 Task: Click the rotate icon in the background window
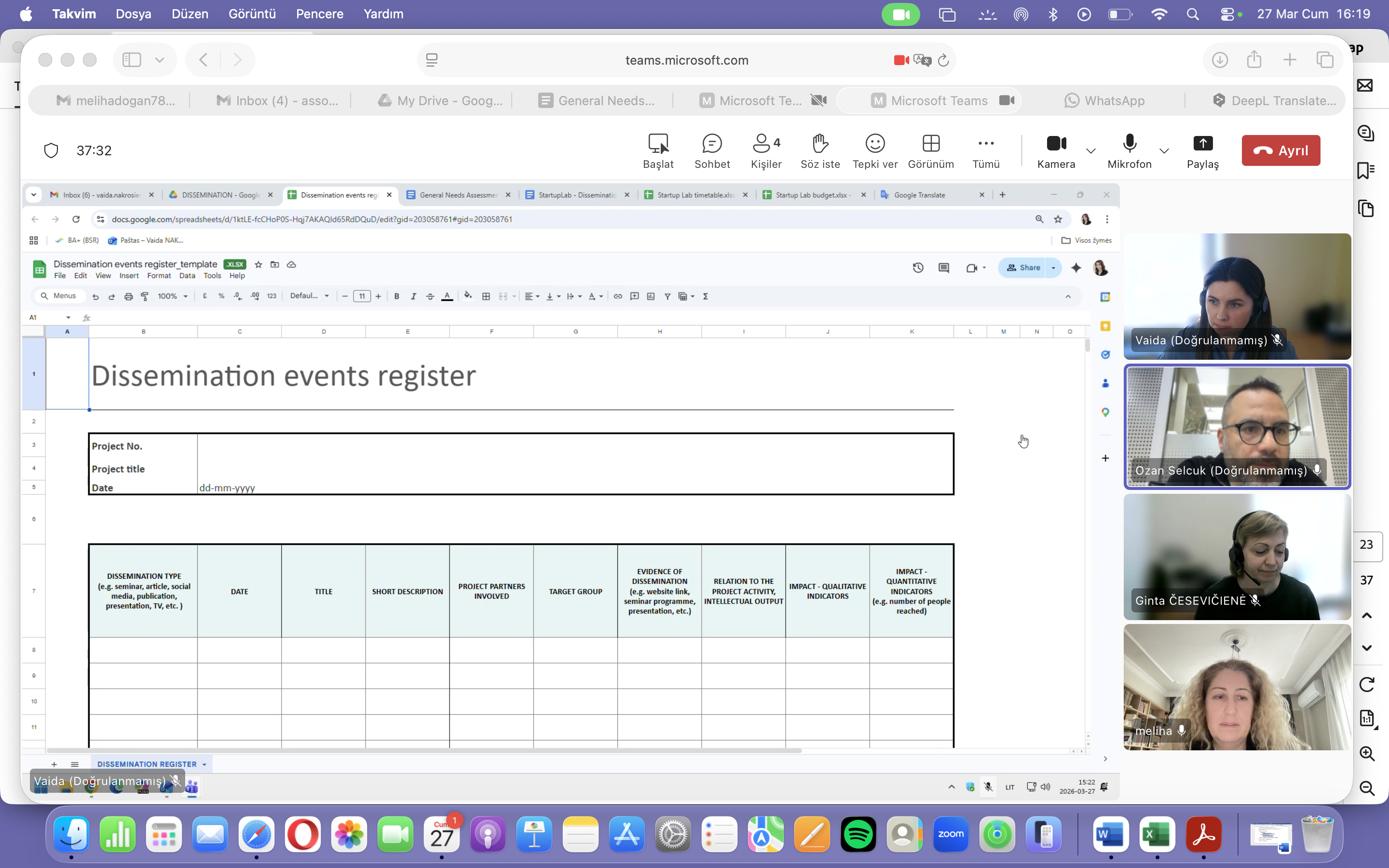pos(1367,684)
